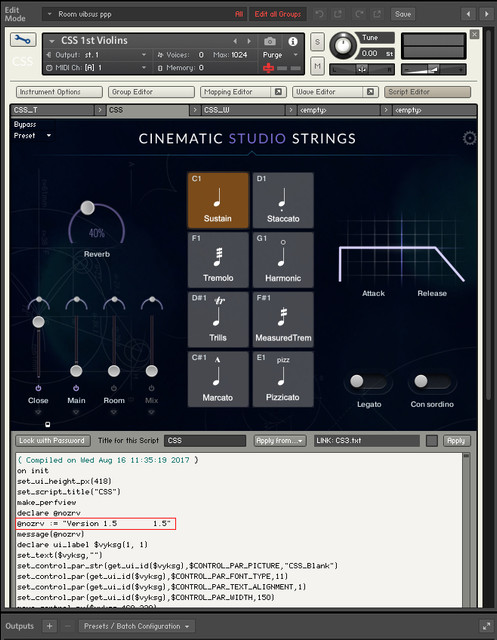Click the expand icon in Outputs bar

(486, 626)
